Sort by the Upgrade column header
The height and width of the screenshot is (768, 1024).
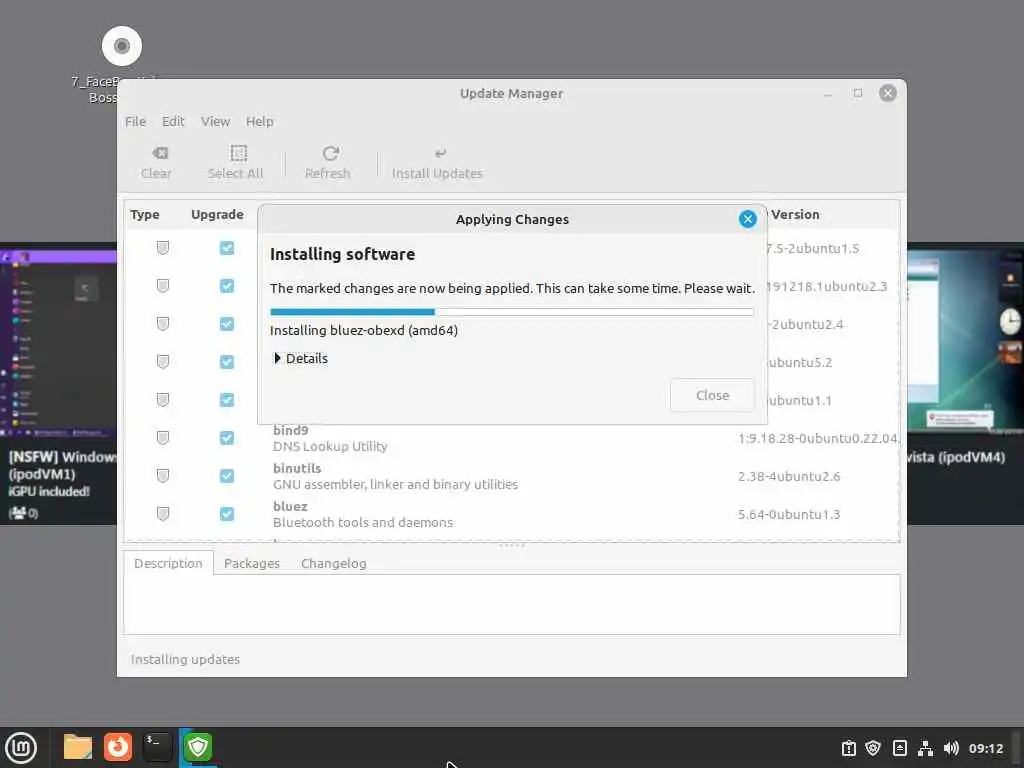tap(217, 214)
